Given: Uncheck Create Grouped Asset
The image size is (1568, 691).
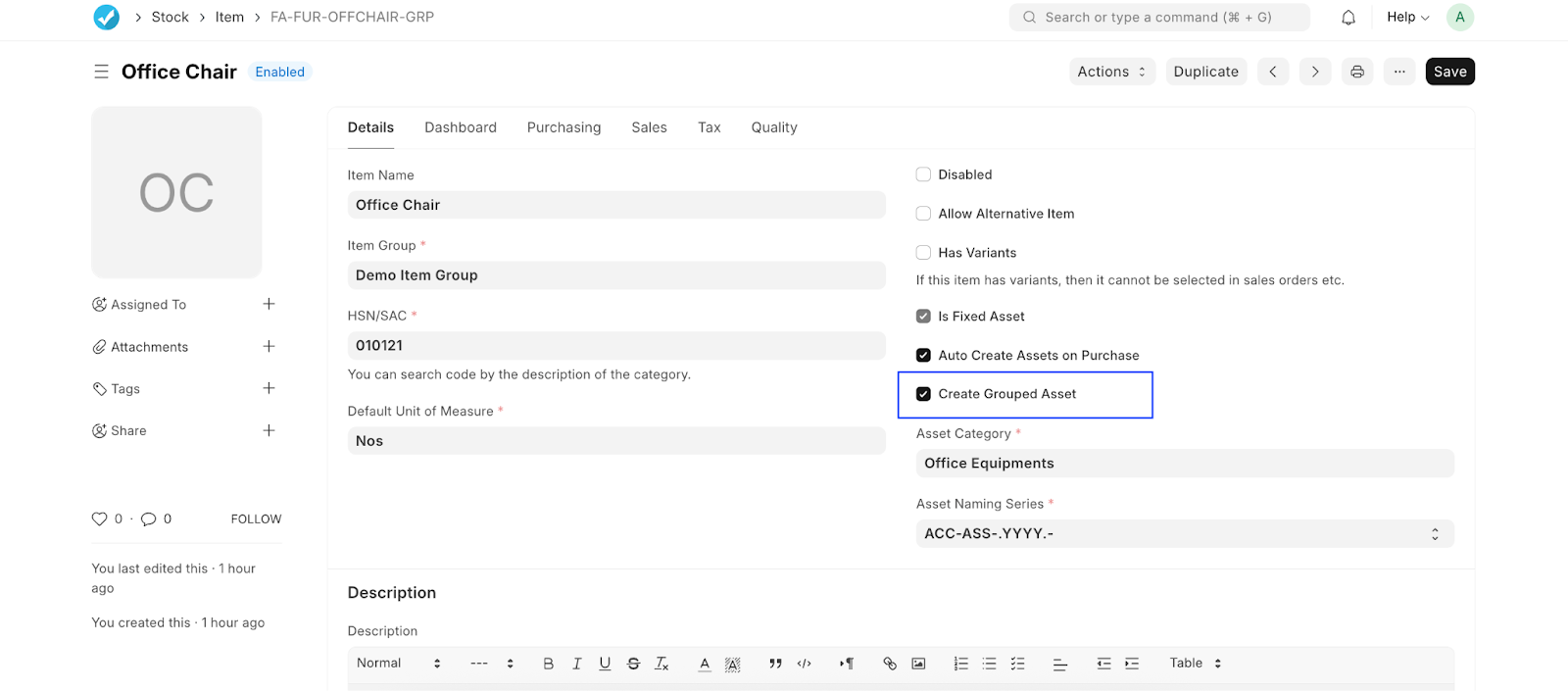Looking at the screenshot, I should (x=923, y=394).
